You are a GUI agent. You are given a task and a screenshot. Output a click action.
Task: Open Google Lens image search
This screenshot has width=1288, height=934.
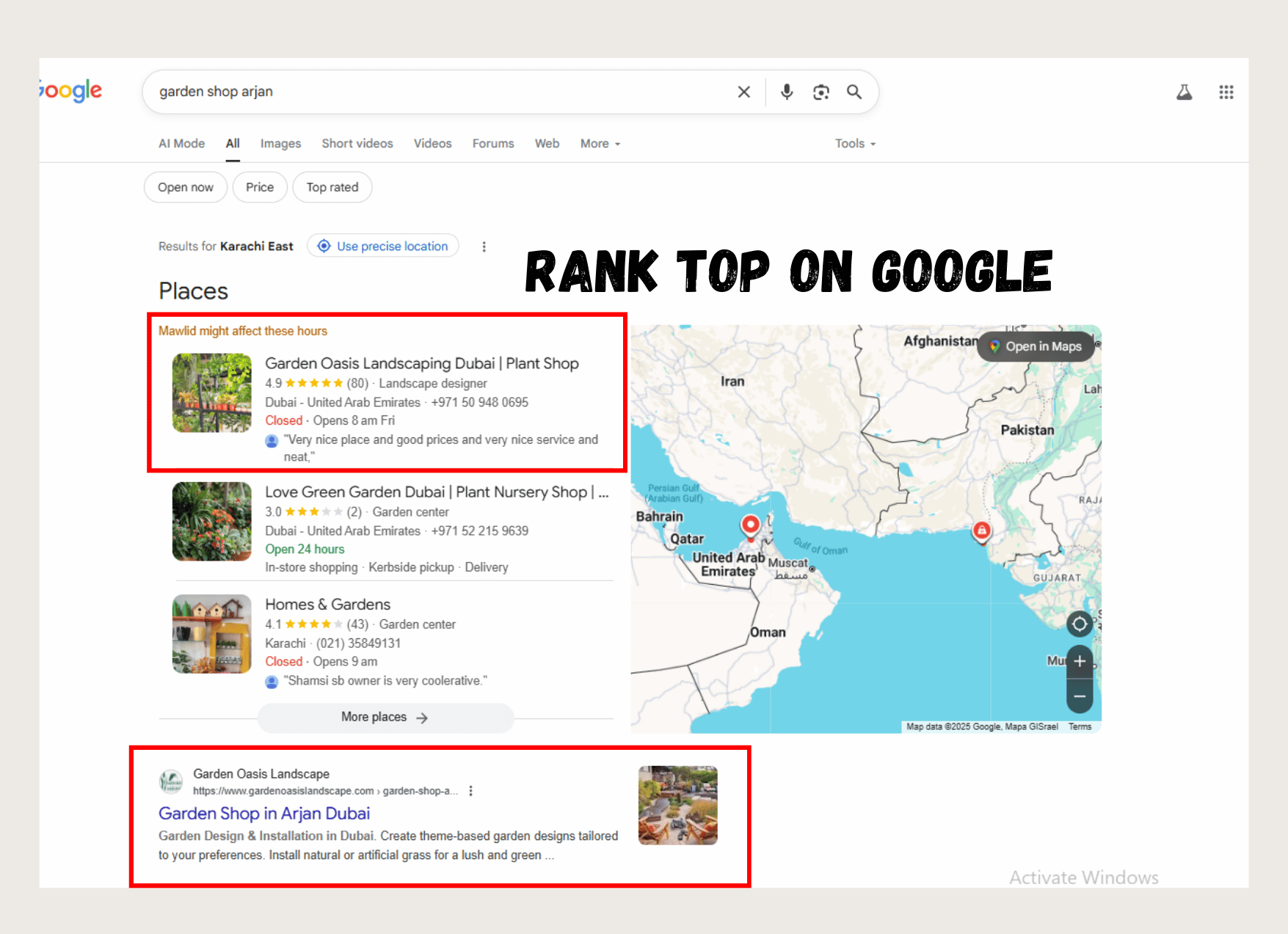pos(821,92)
